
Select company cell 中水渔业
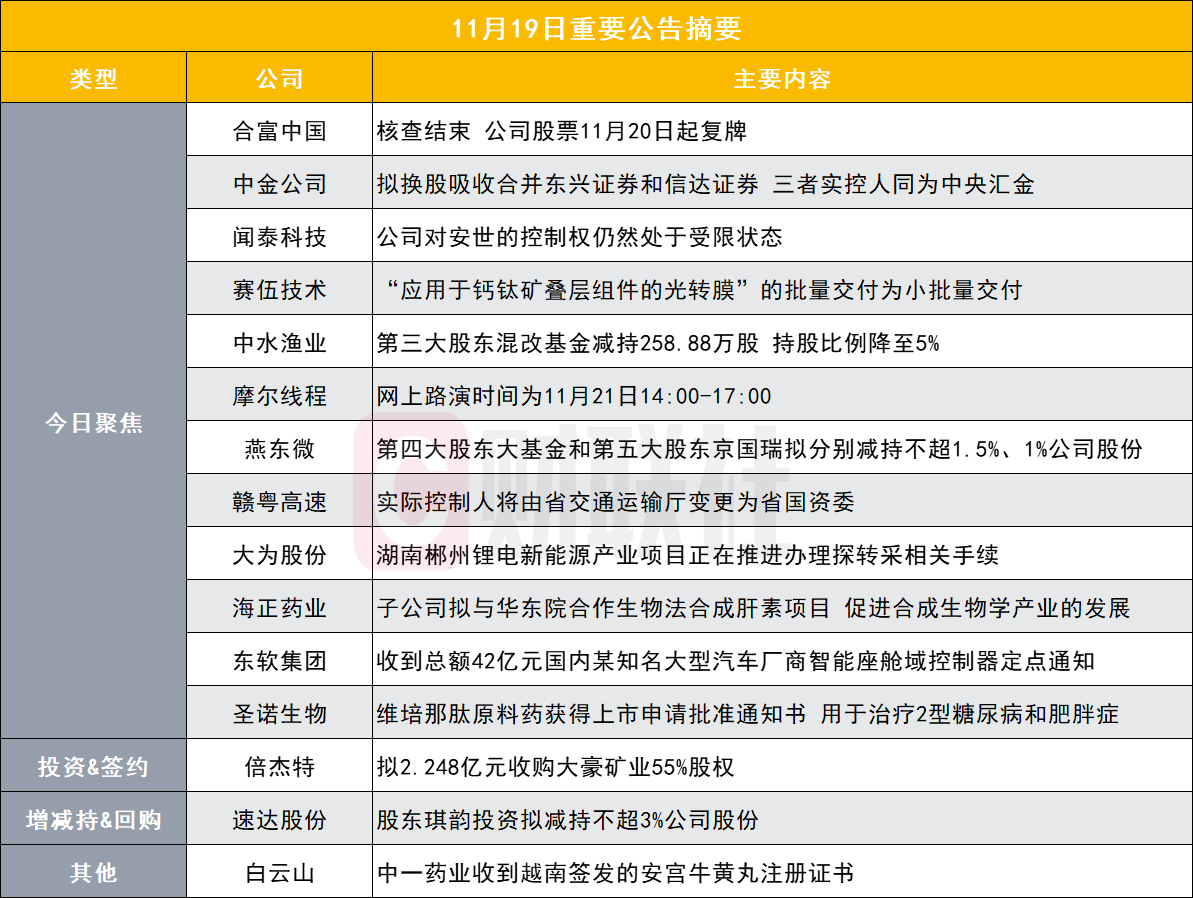[x=279, y=342]
